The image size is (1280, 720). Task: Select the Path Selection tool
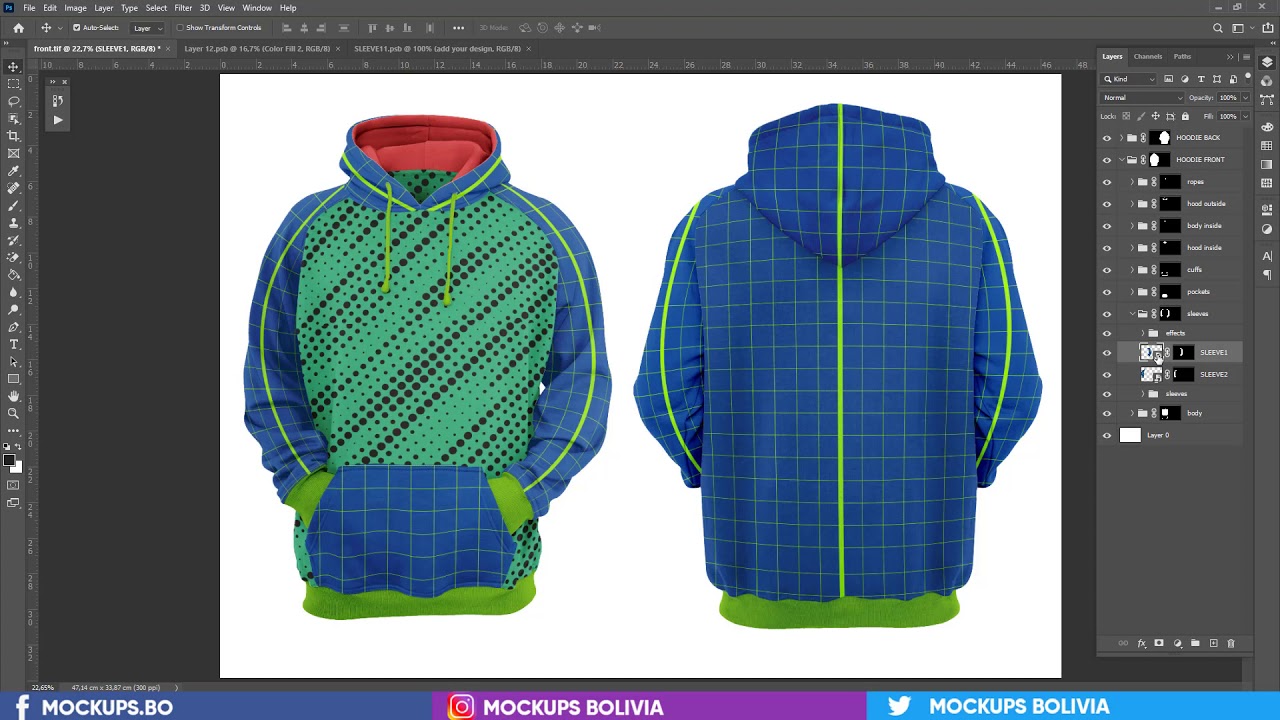[13, 361]
